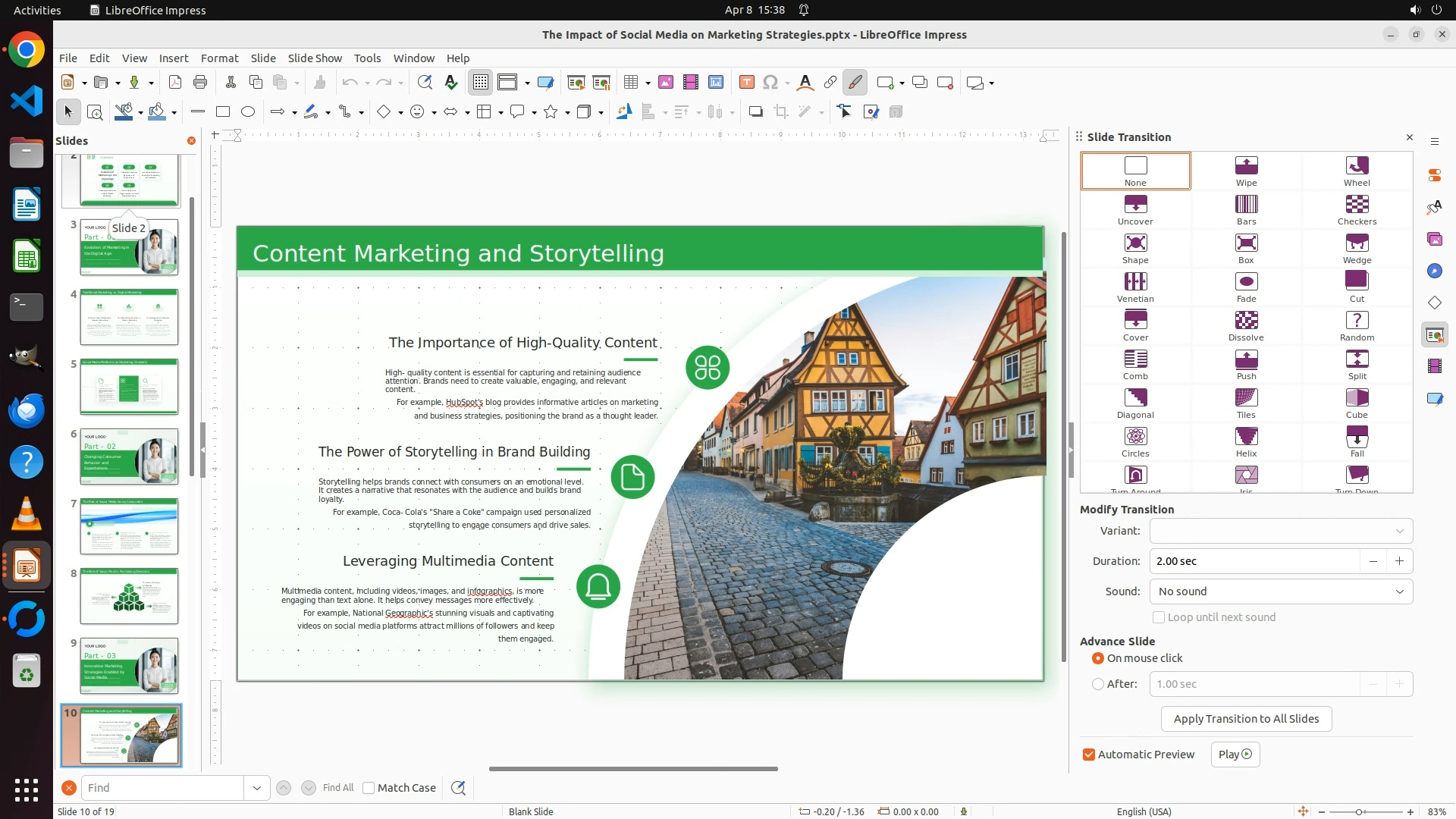1456x819 pixels.
Task: Insert a text box from toolbar
Action: pyautogui.click(x=746, y=83)
